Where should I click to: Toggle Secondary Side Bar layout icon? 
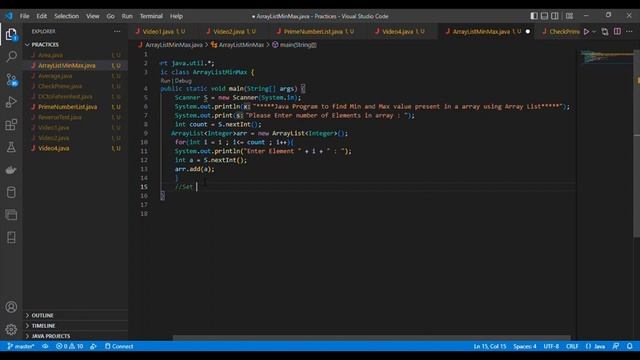[555, 16]
